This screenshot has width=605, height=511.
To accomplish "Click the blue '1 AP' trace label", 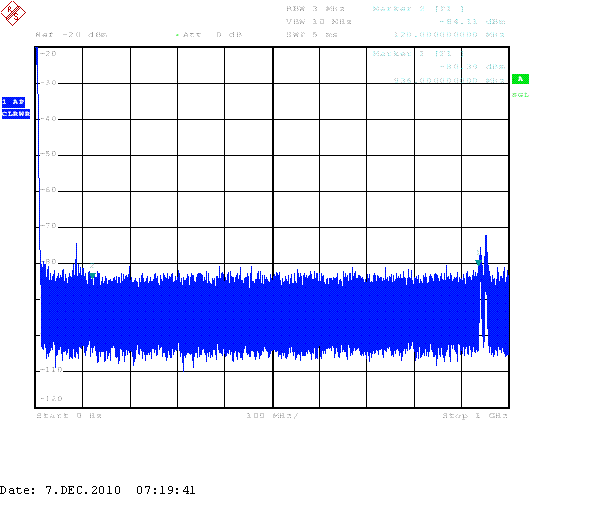I will tap(14, 102).
